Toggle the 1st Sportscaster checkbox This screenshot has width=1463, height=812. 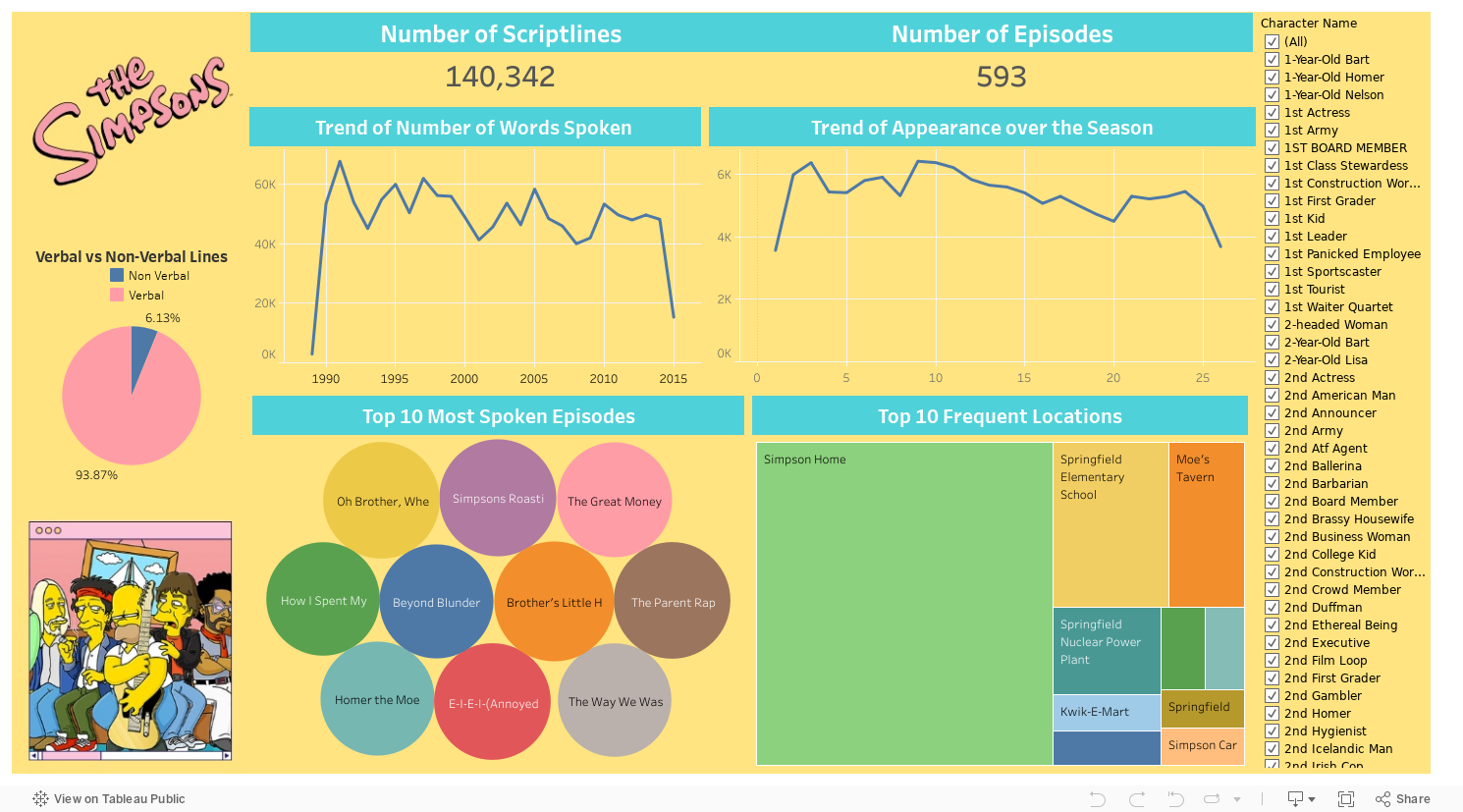tap(1272, 272)
